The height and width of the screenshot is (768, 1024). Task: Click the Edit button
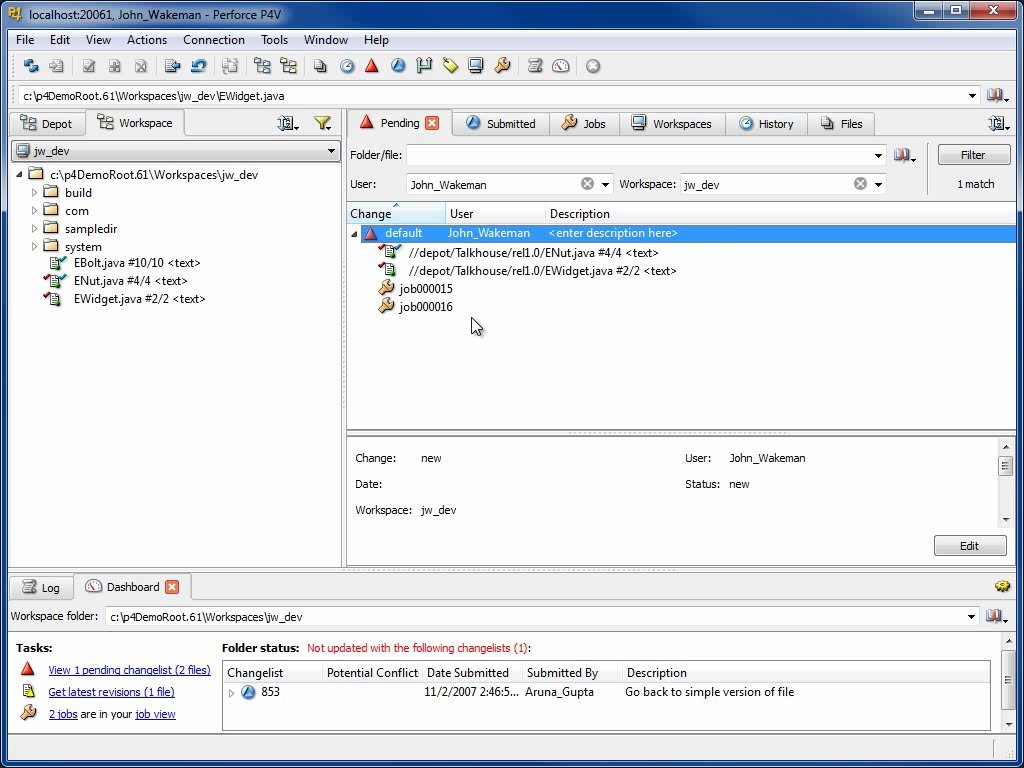[x=970, y=546]
